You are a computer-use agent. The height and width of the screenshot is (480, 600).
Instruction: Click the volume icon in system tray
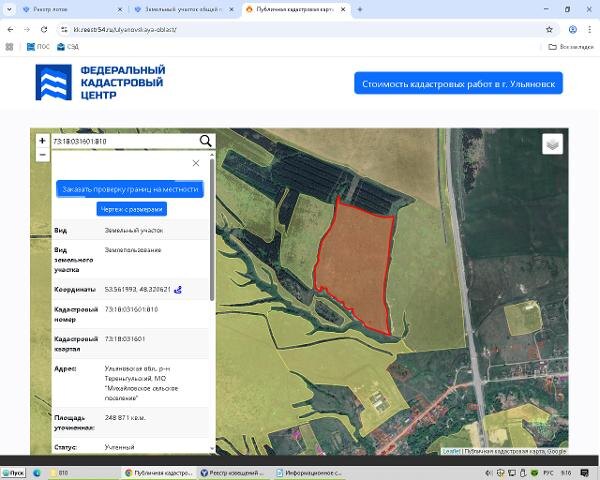tap(489, 473)
